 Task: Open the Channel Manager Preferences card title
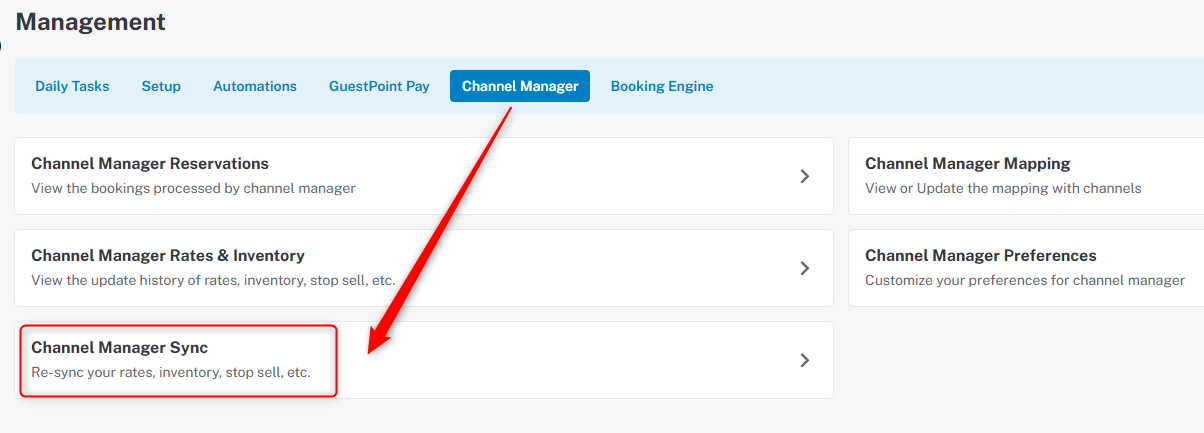click(981, 255)
